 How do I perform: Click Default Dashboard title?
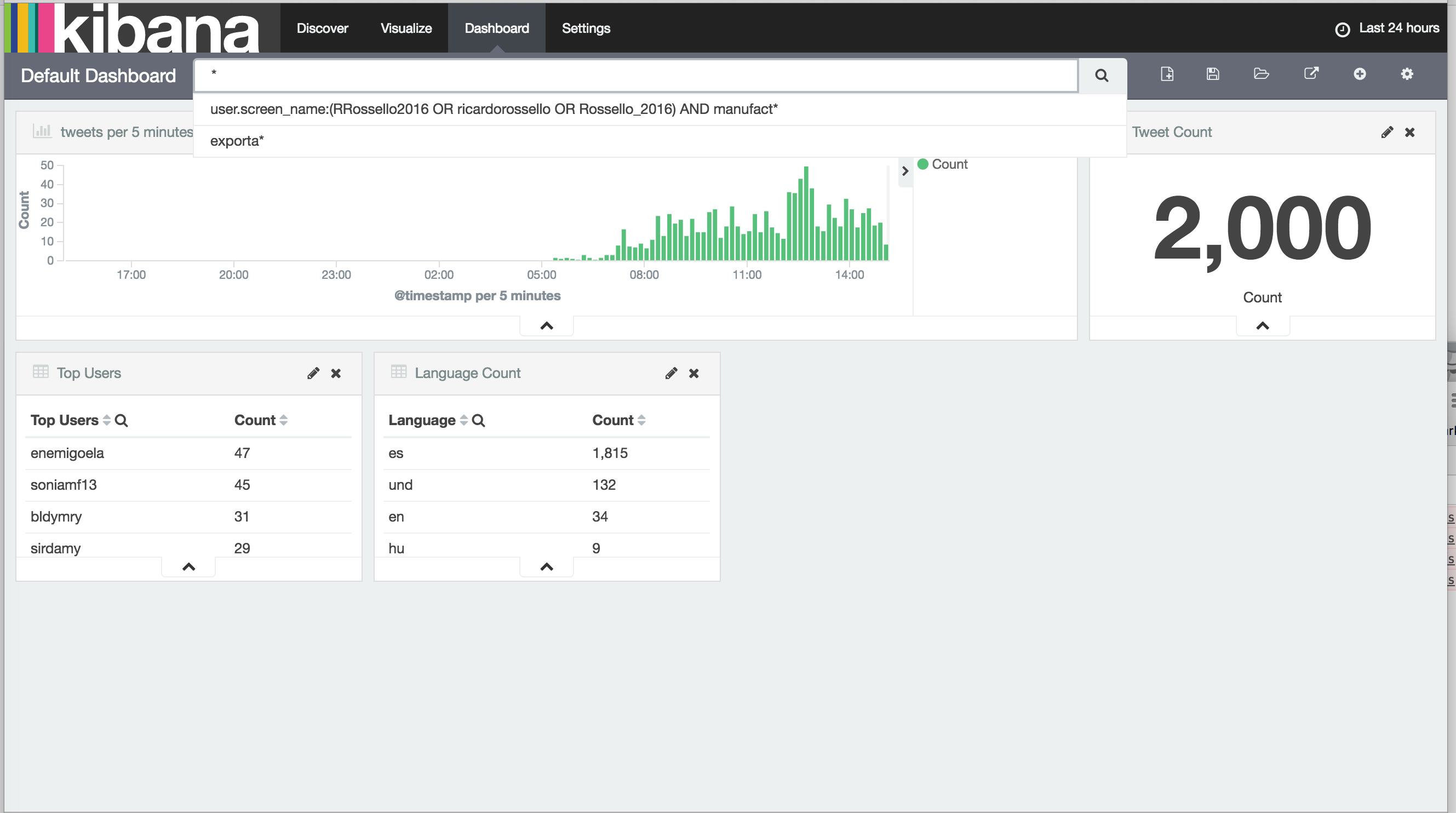tap(99, 75)
